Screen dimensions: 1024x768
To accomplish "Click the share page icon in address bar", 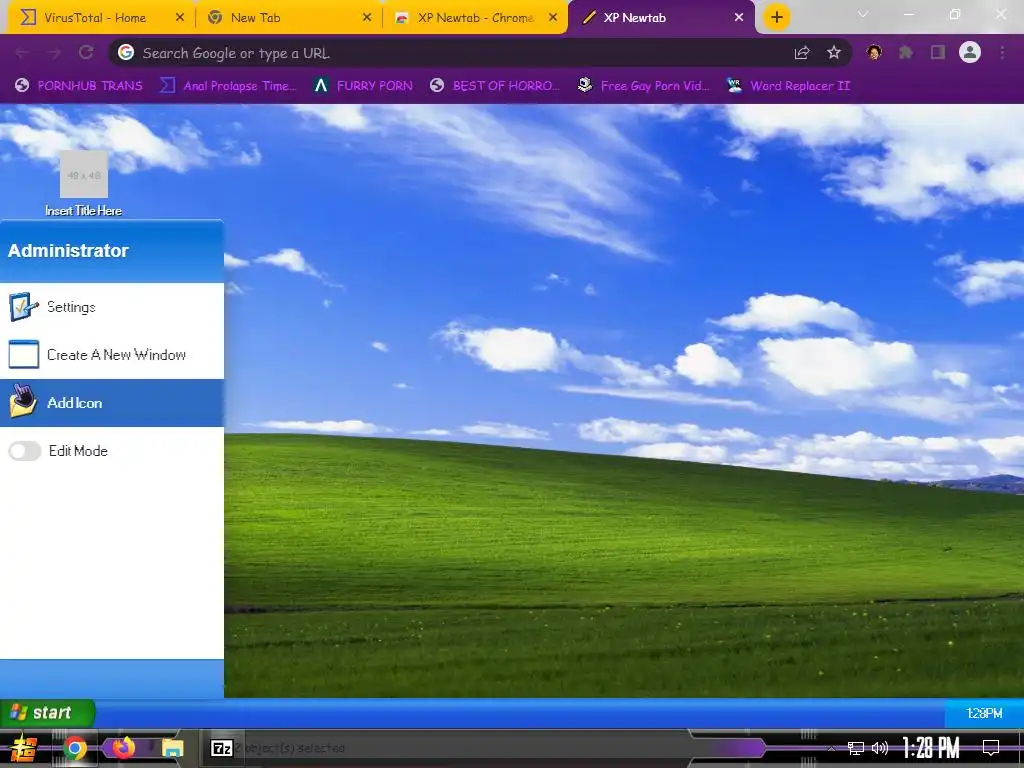I will click(x=802, y=53).
